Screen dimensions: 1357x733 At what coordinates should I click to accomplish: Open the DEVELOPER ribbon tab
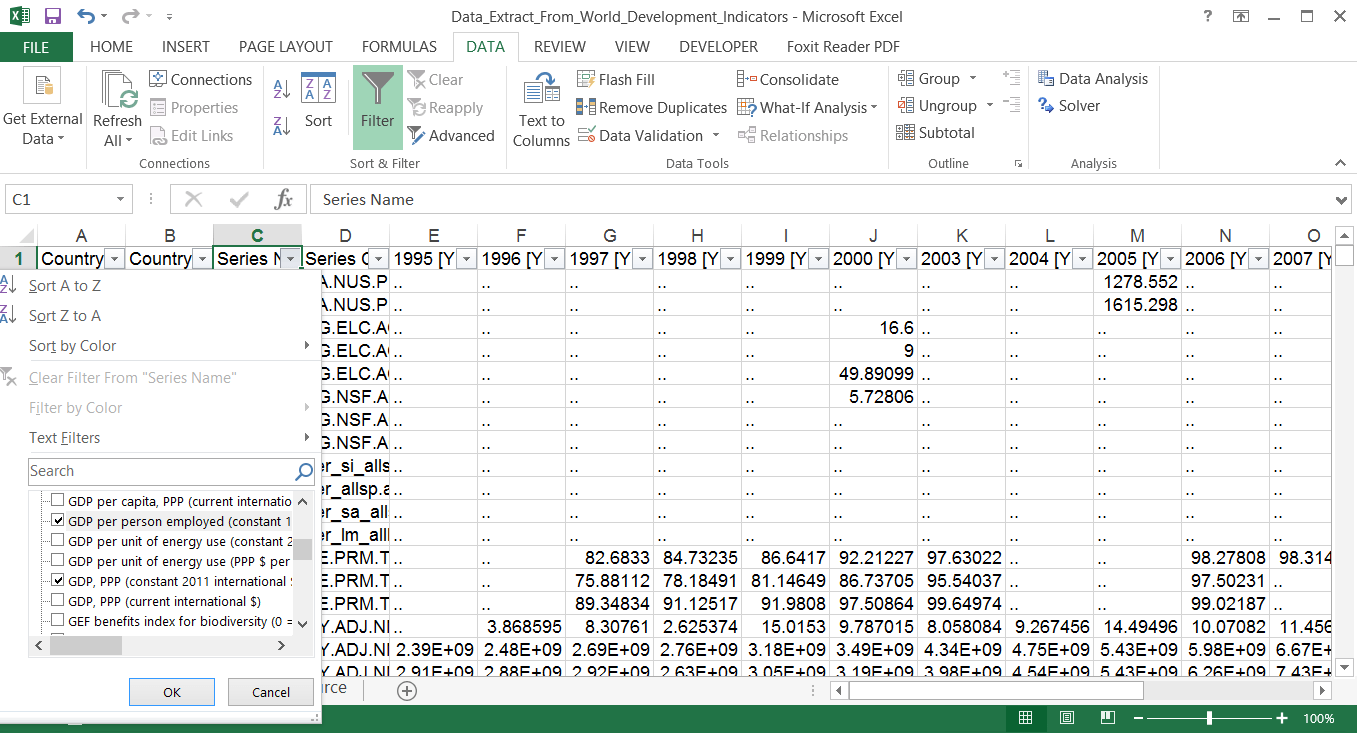click(717, 46)
